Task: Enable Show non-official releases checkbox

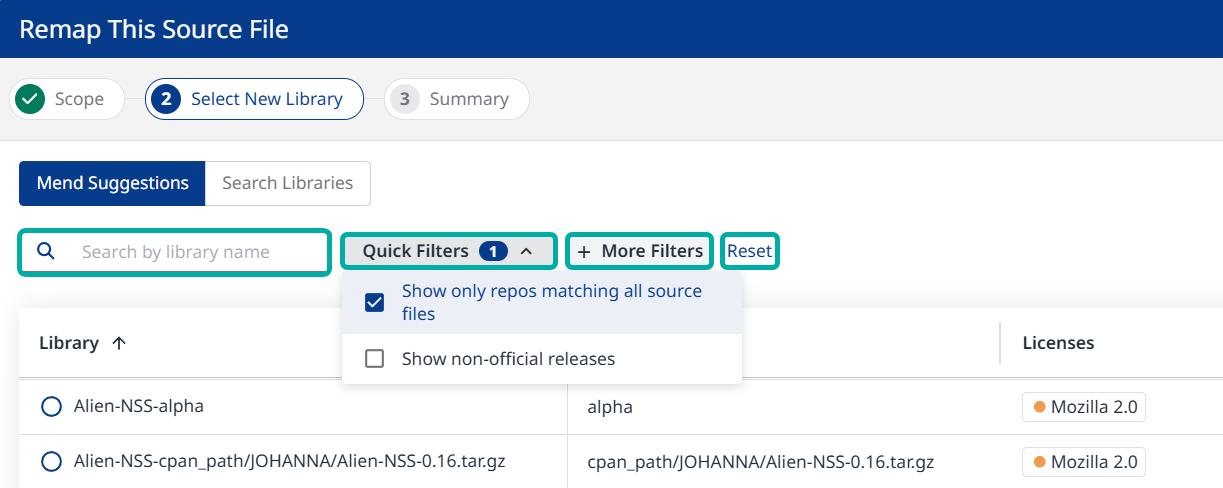Action: tap(375, 358)
